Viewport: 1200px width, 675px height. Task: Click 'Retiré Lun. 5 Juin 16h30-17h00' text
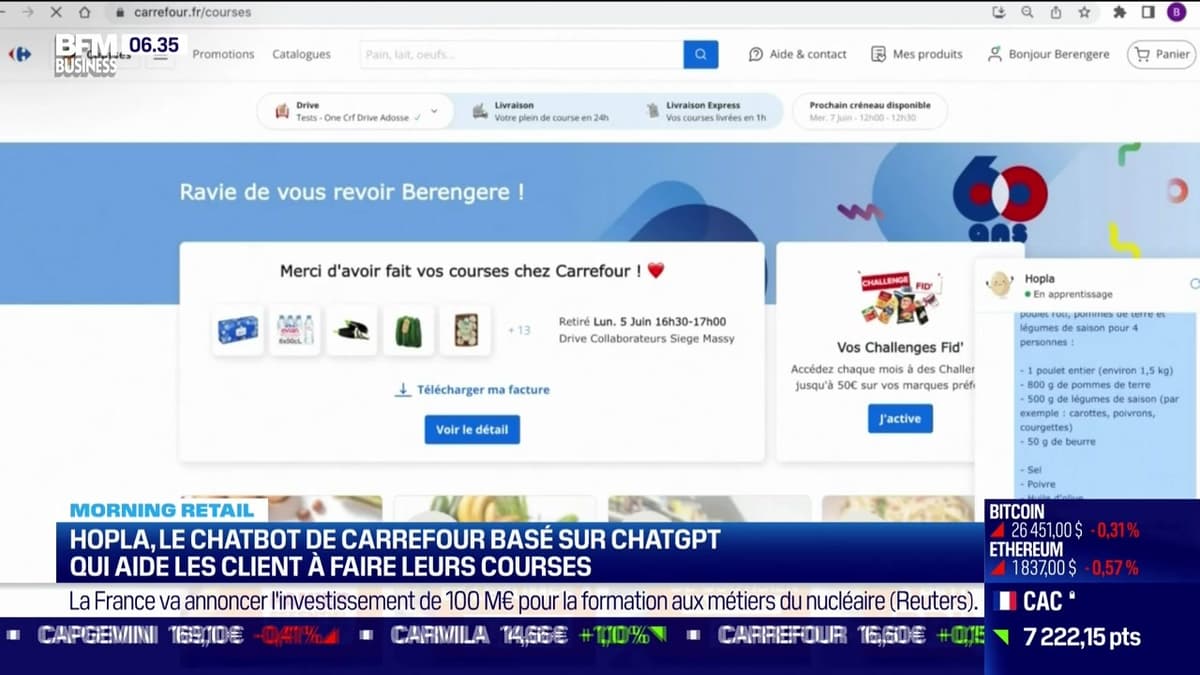[x=643, y=322]
